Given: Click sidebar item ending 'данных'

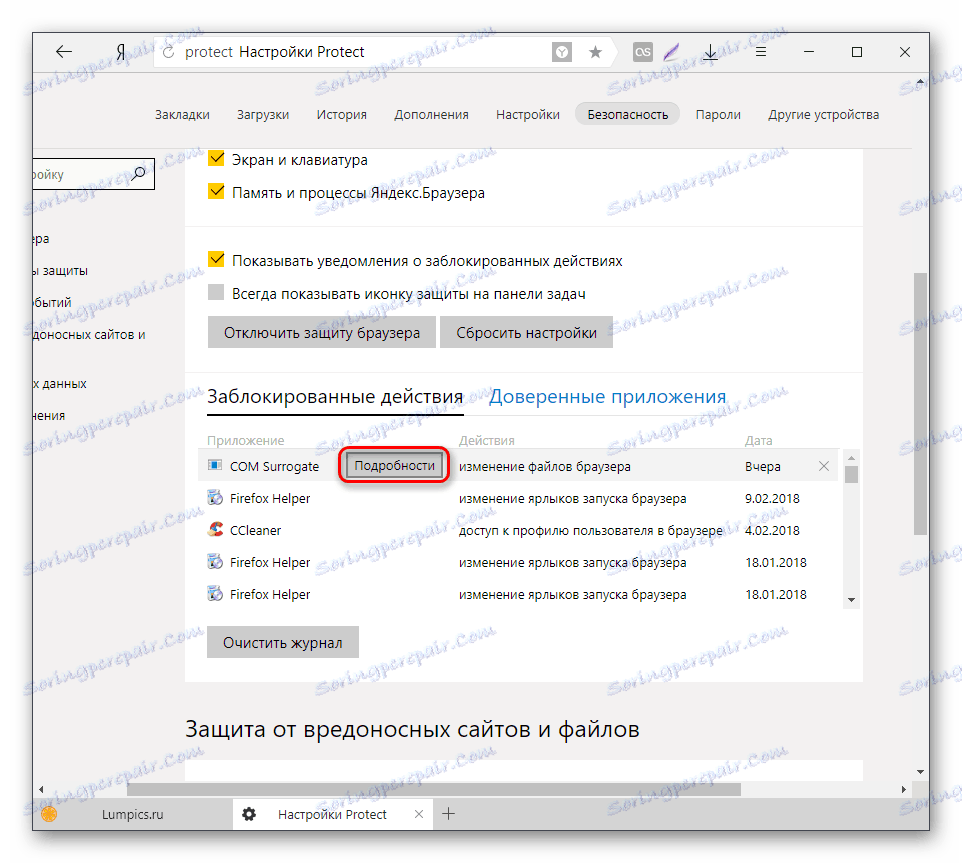Looking at the screenshot, I should point(60,384).
